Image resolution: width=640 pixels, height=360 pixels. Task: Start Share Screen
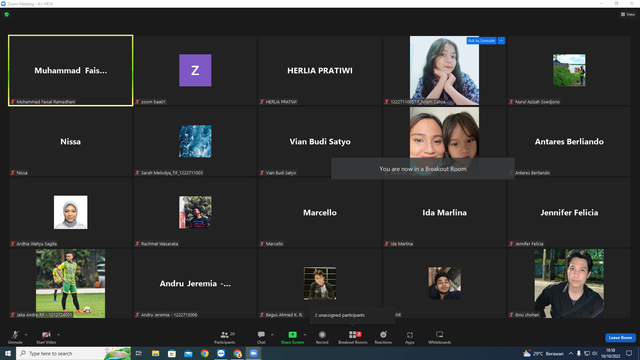coord(292,337)
